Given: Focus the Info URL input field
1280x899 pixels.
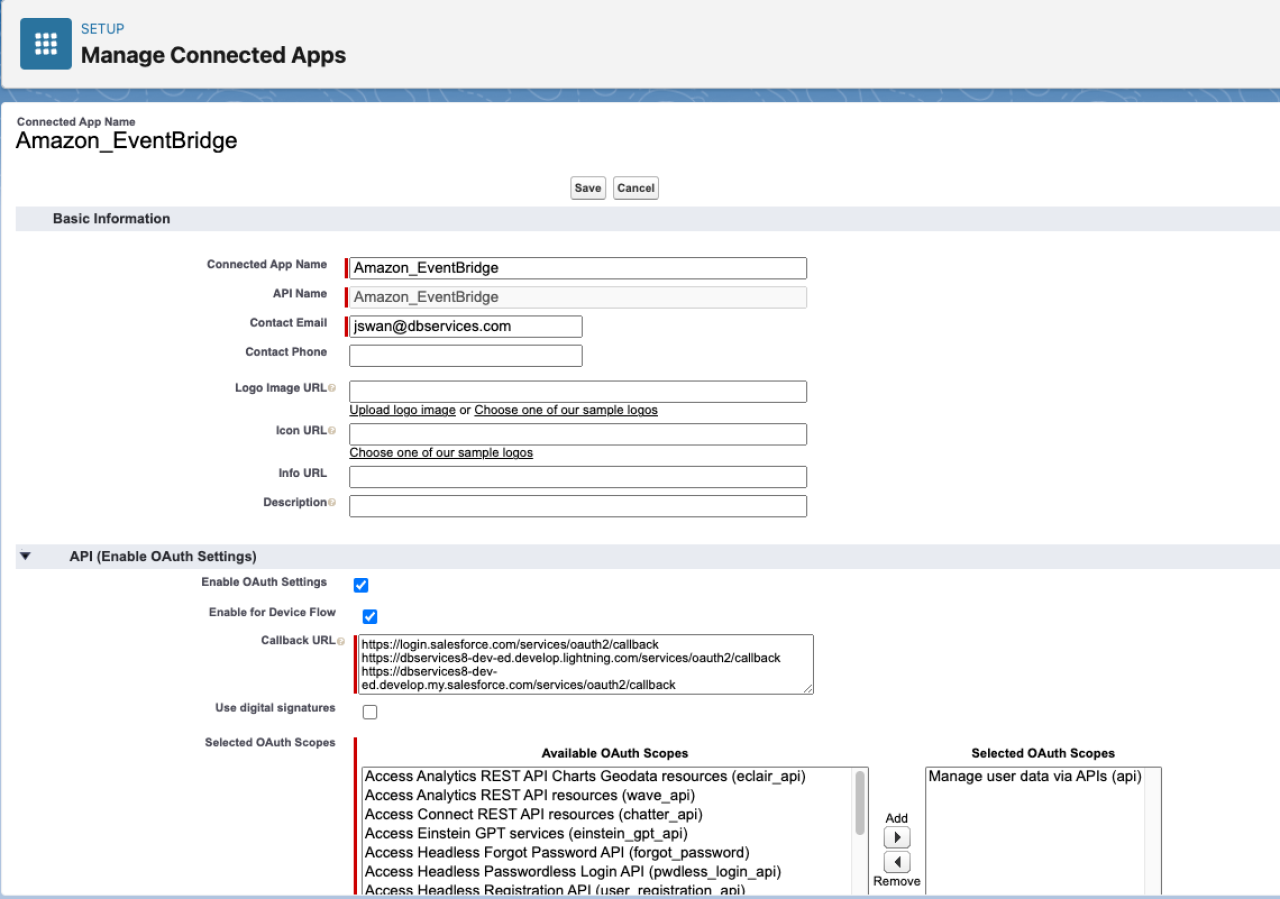Looking at the screenshot, I should pos(578,476).
